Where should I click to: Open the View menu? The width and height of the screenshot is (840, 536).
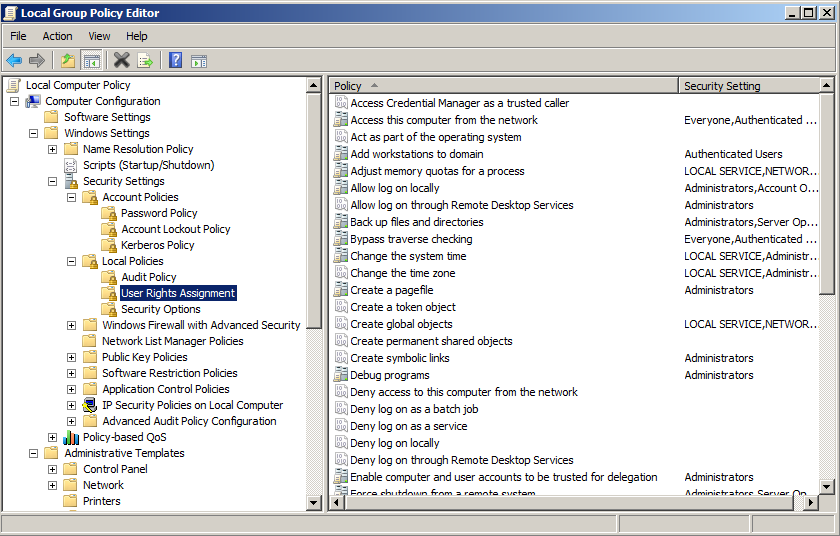point(99,36)
